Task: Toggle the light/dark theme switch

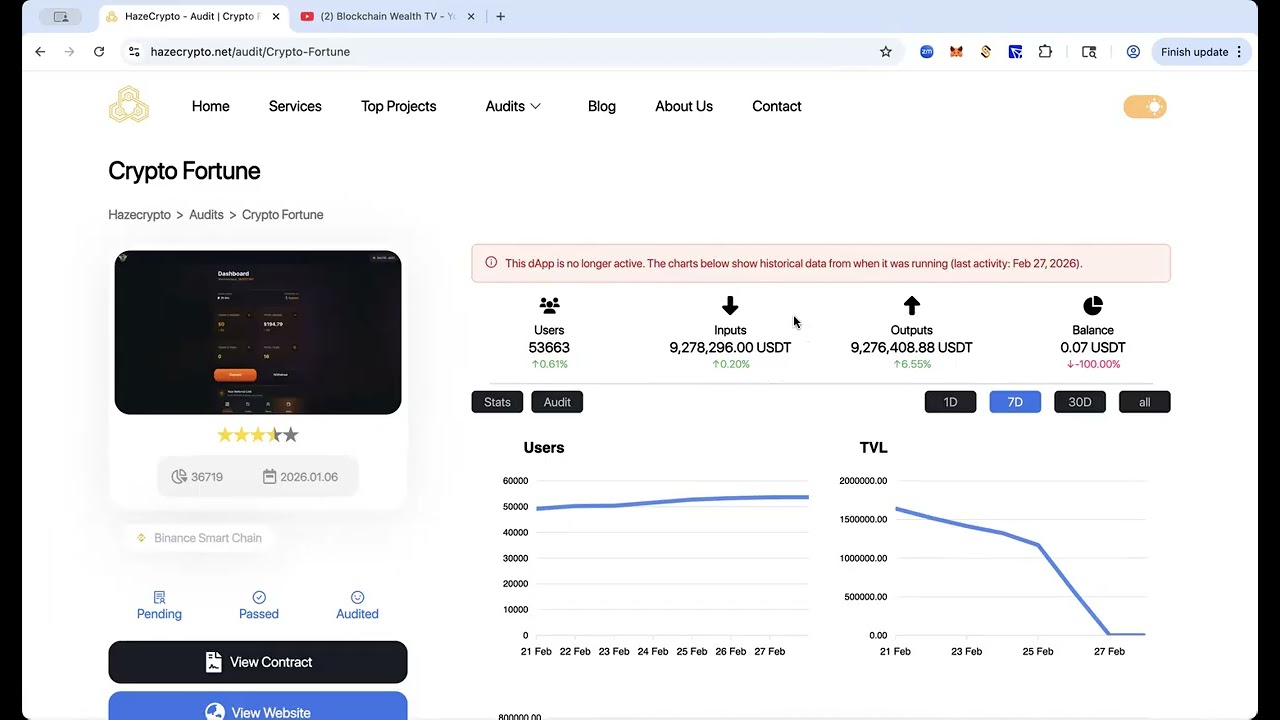Action: (x=1145, y=107)
